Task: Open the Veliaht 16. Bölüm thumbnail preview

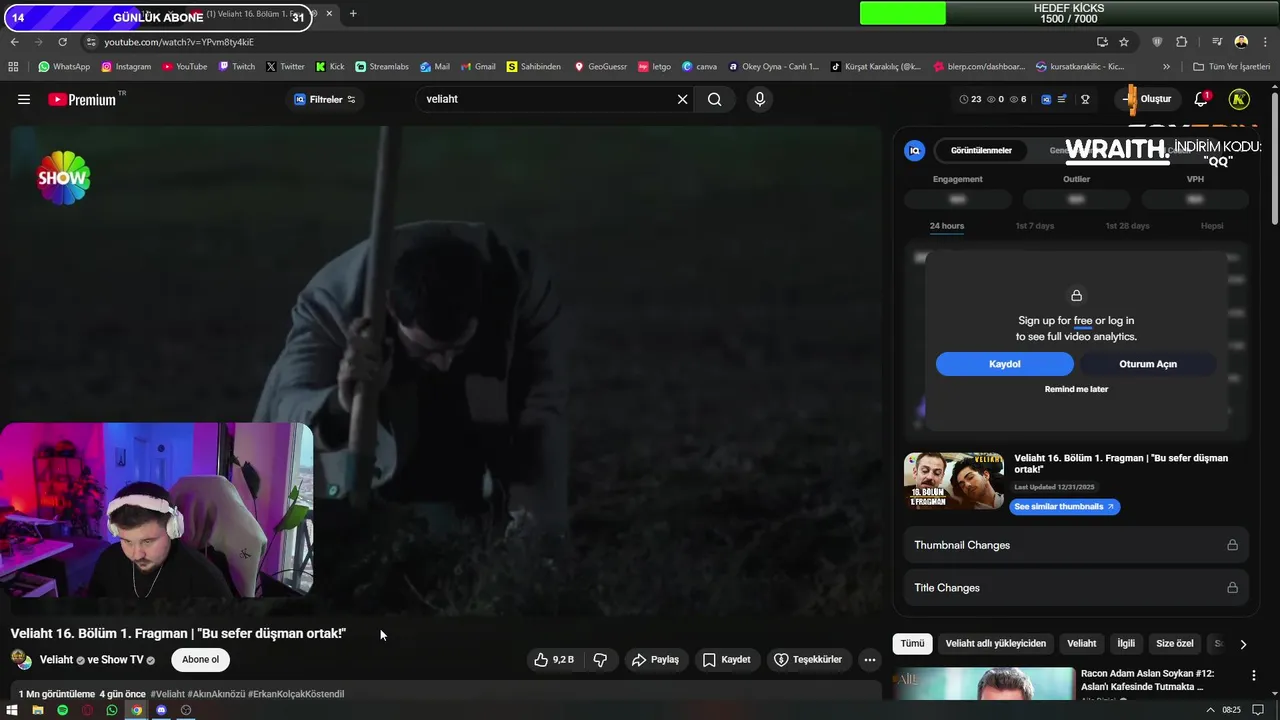Action: point(954,481)
